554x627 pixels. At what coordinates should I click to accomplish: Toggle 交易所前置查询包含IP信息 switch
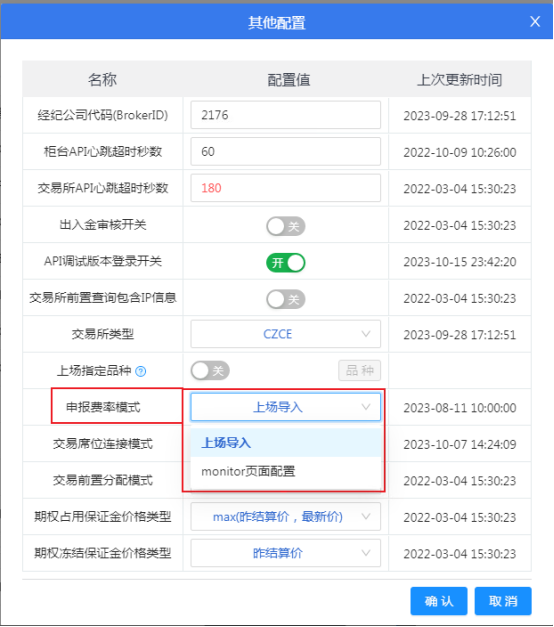tap(286, 299)
